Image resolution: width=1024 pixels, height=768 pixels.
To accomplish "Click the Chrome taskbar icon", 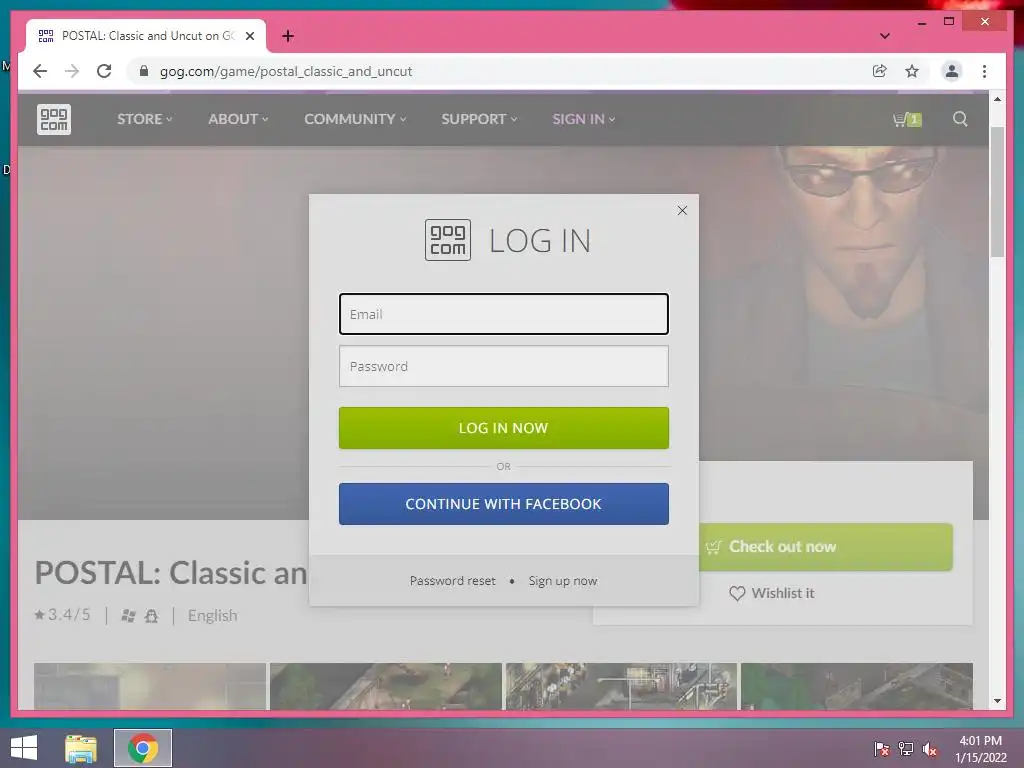I will [x=143, y=748].
